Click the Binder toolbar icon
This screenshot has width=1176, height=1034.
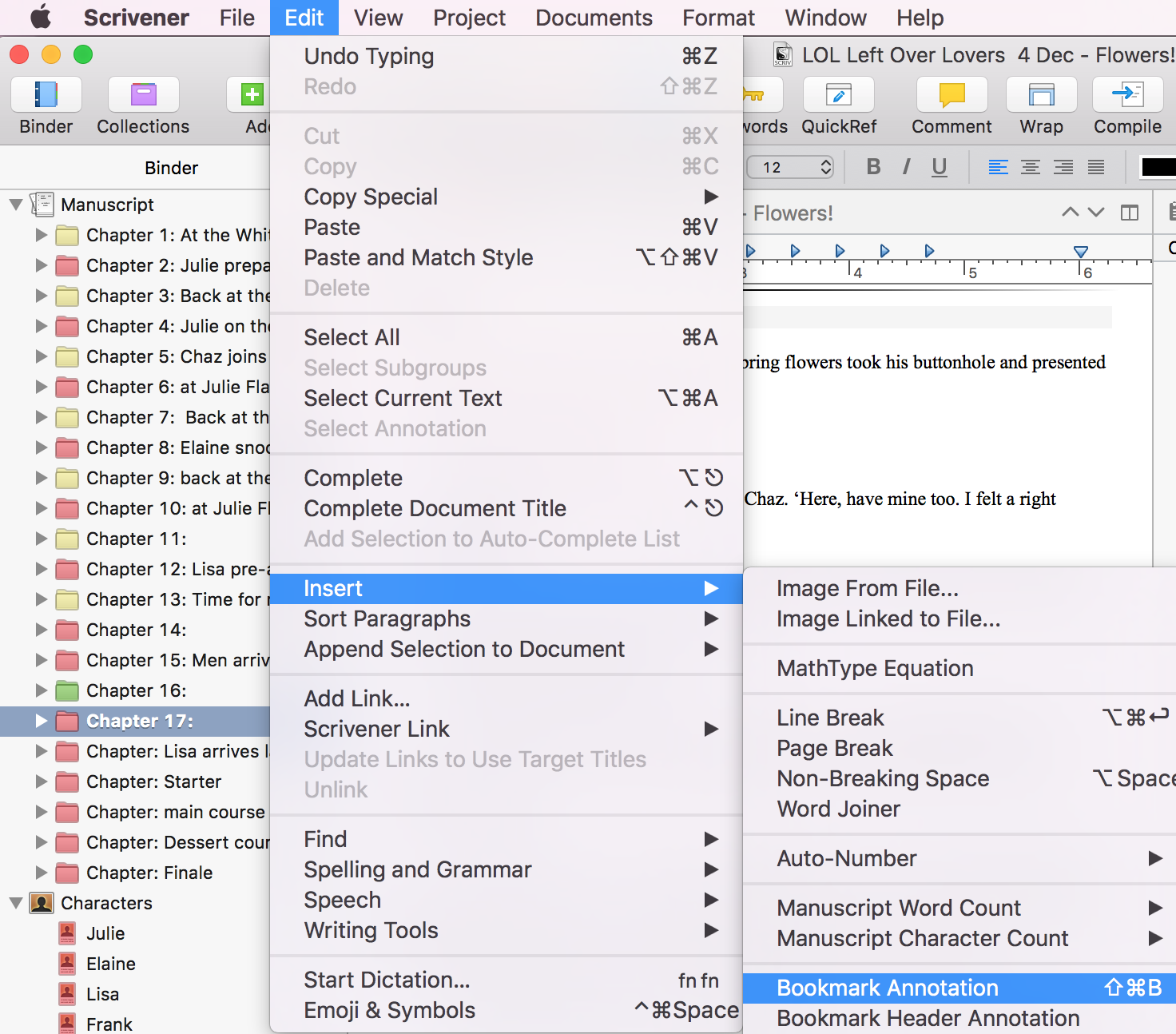coord(46,94)
